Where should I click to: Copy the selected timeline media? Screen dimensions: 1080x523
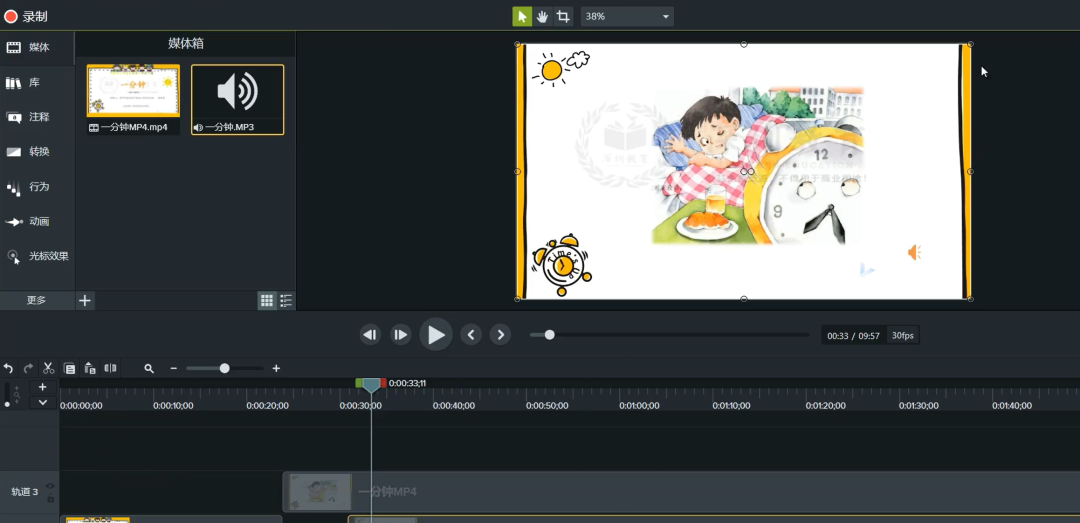point(69,369)
